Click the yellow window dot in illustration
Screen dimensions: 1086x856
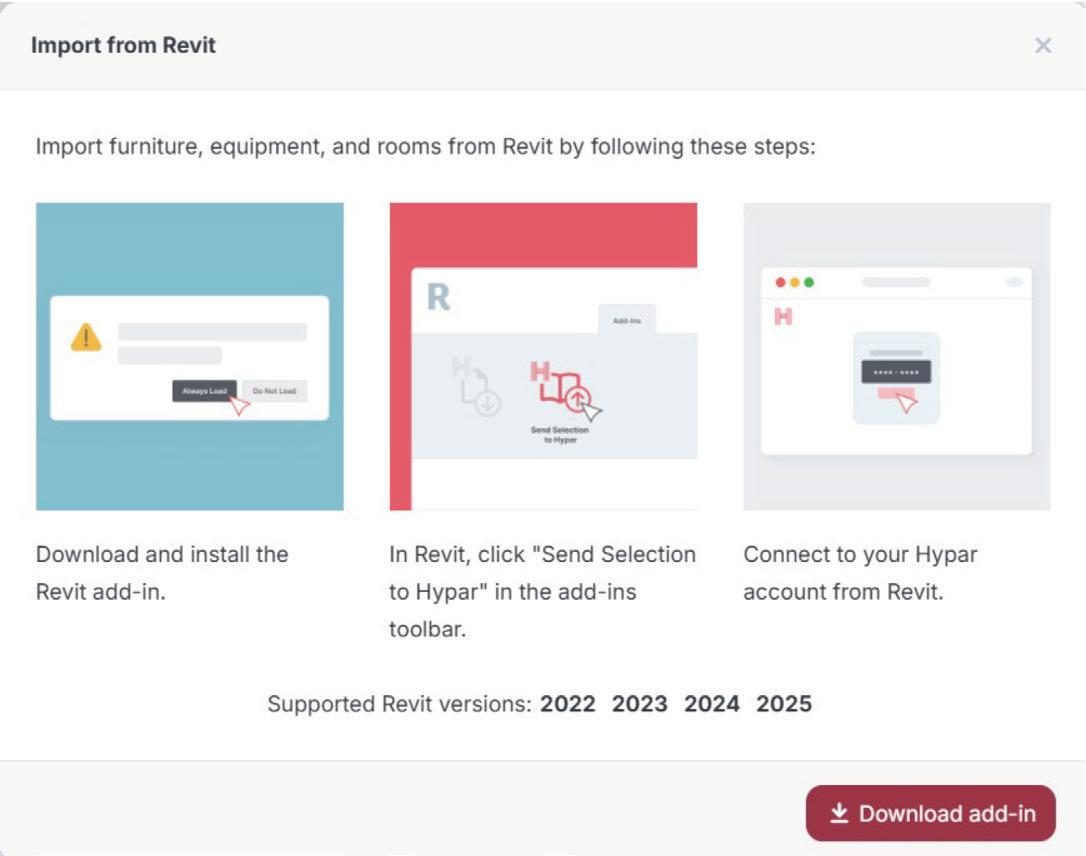794,283
